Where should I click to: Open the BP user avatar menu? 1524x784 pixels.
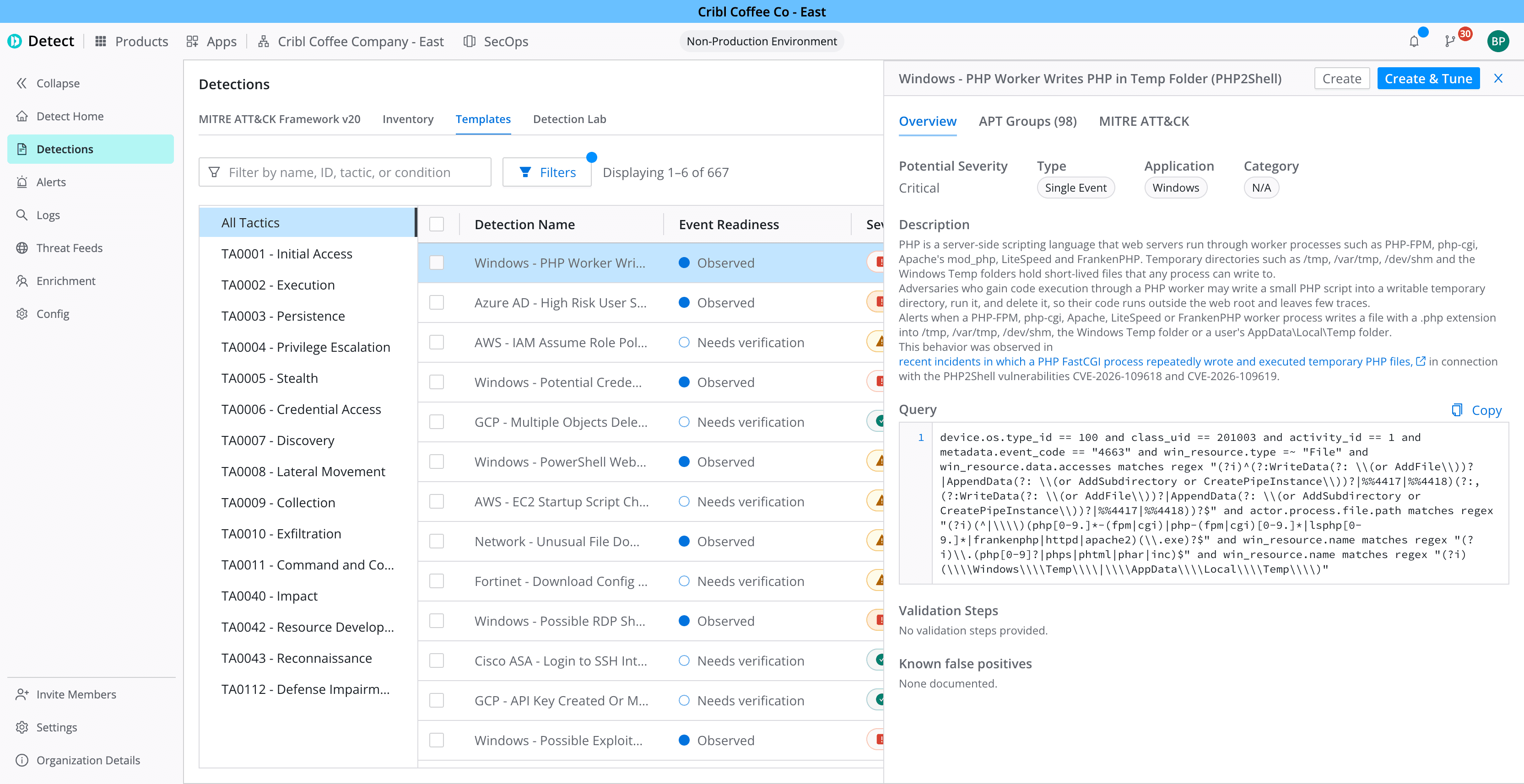[x=1498, y=41]
